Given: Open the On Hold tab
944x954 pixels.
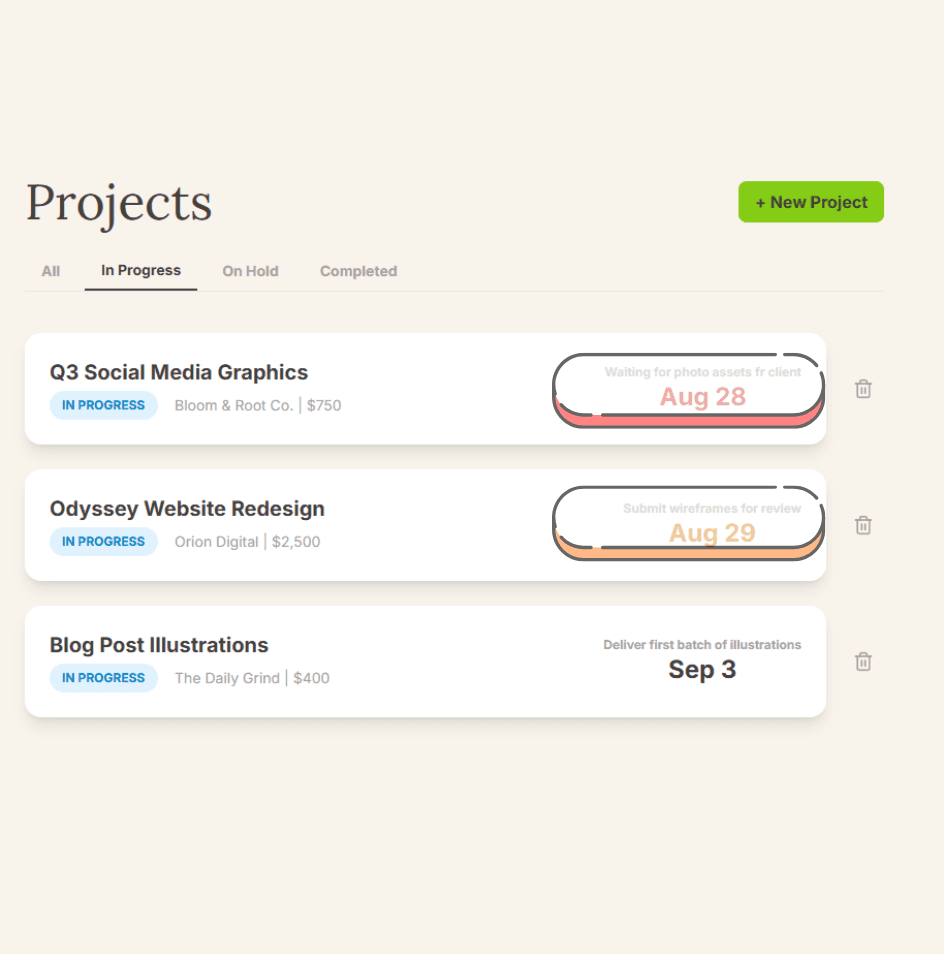Looking at the screenshot, I should (x=250, y=271).
